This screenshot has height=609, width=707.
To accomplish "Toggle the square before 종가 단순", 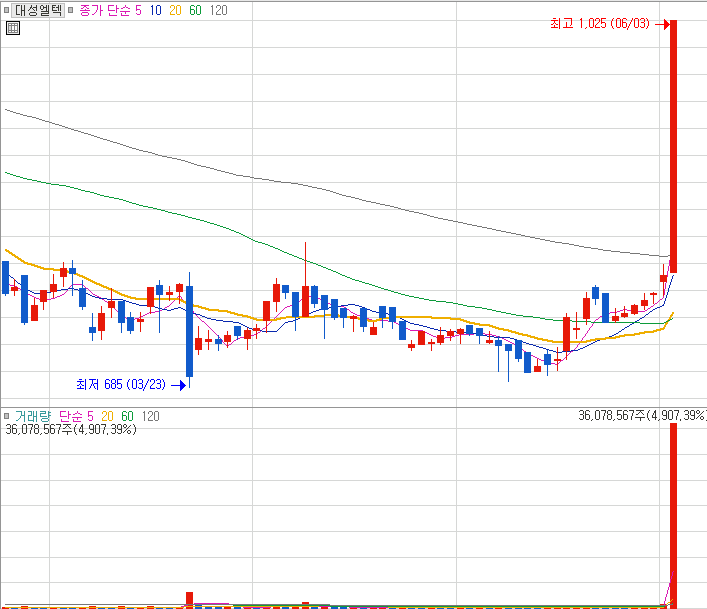I will [70, 10].
